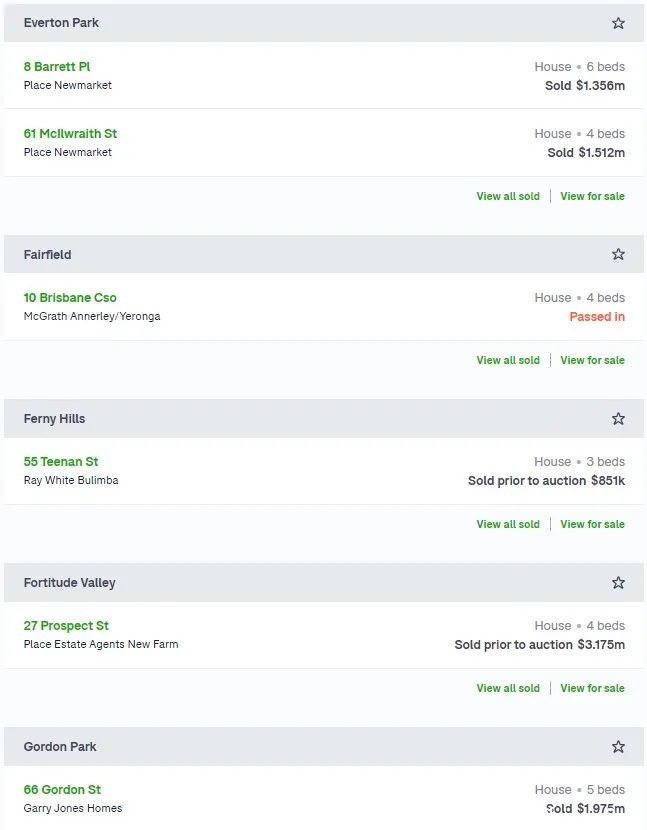Viewport: 647px width, 830px height.
Task: Open 27 Prospect St listing
Action: (66, 626)
